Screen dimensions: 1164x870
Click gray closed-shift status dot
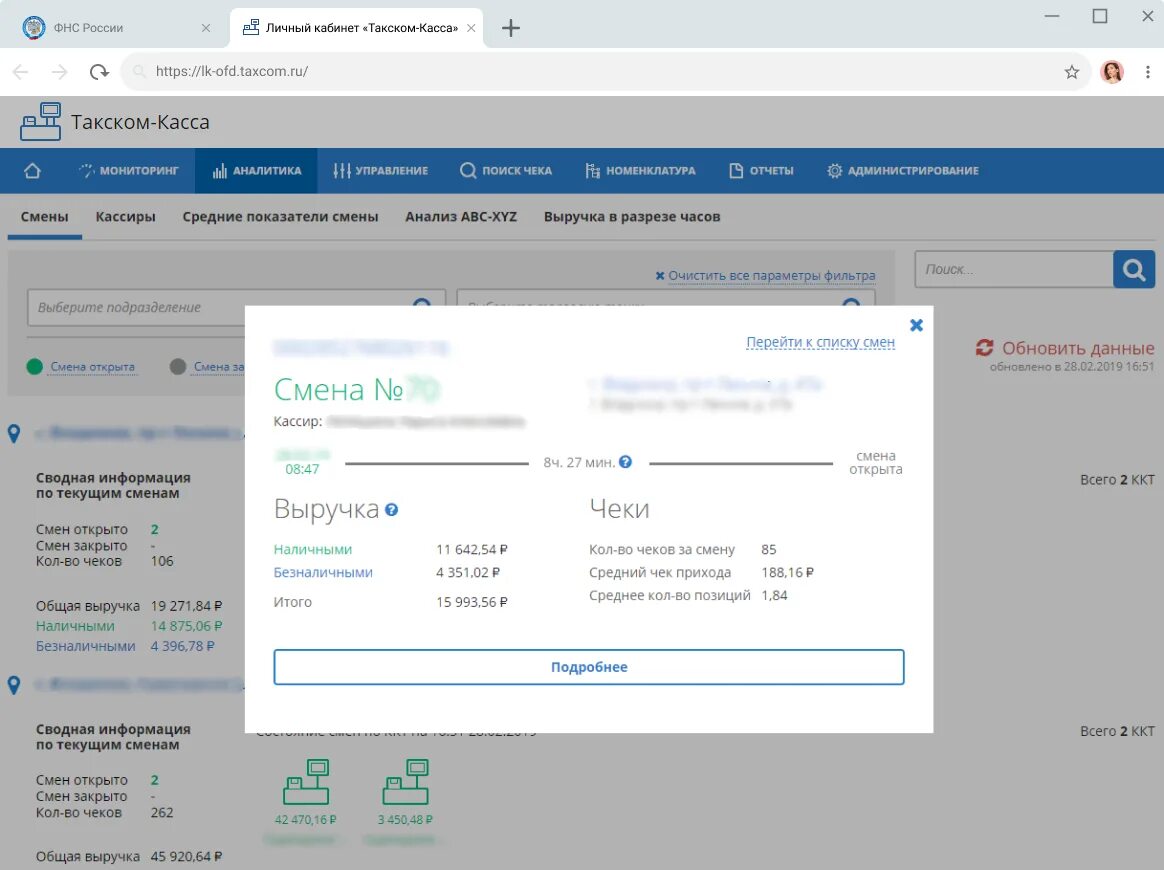[x=177, y=367]
